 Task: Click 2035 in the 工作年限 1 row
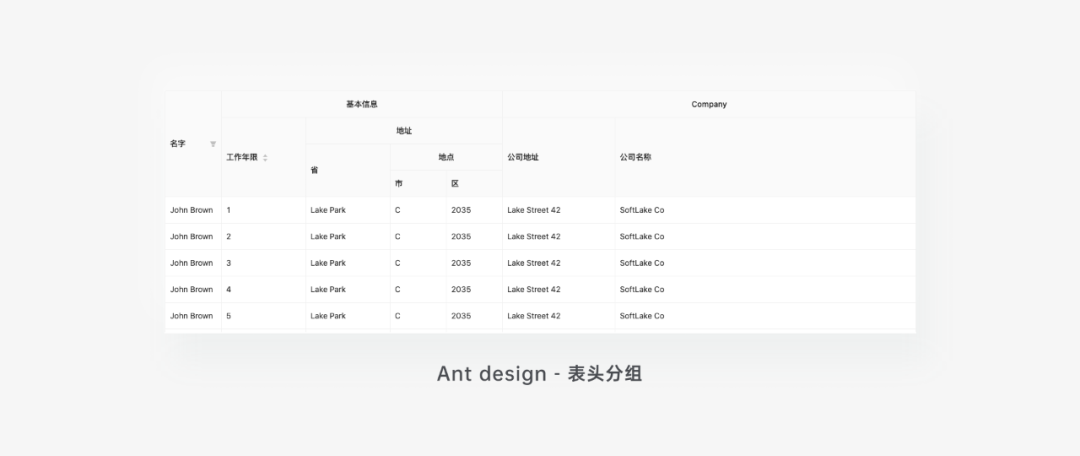(x=461, y=210)
